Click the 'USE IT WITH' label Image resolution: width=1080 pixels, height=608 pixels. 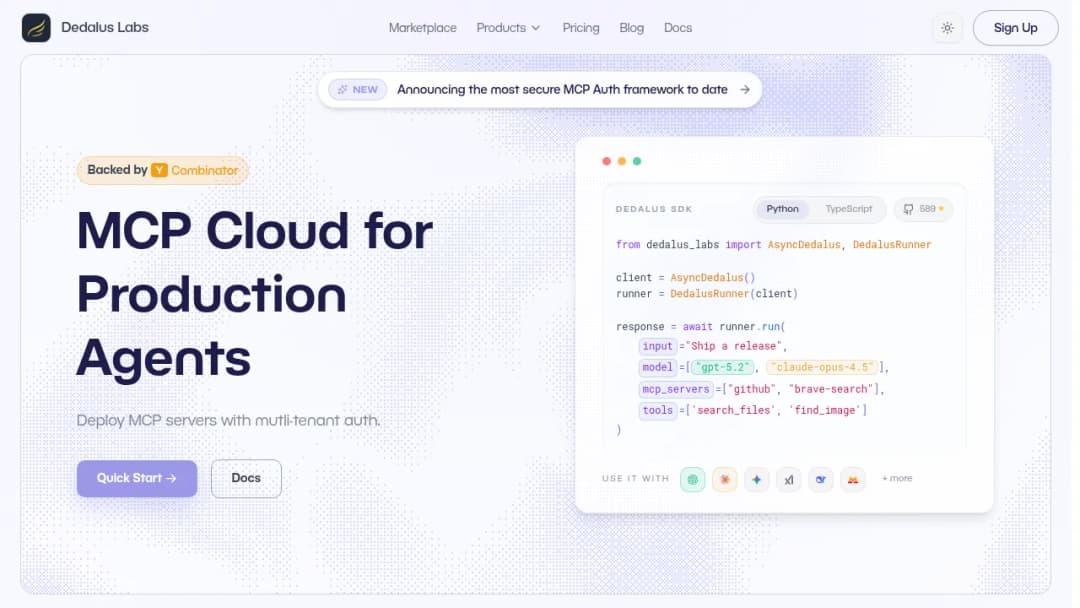(635, 479)
